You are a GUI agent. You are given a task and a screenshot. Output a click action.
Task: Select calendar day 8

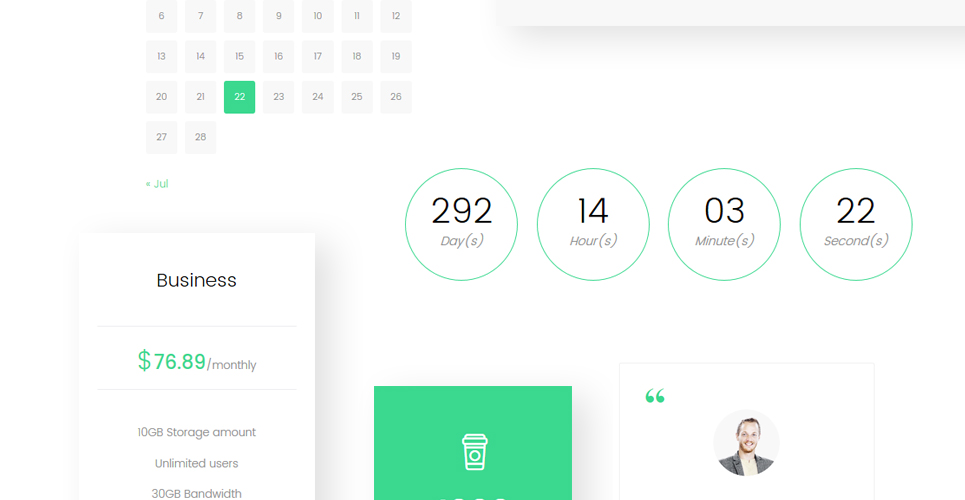click(x=239, y=16)
